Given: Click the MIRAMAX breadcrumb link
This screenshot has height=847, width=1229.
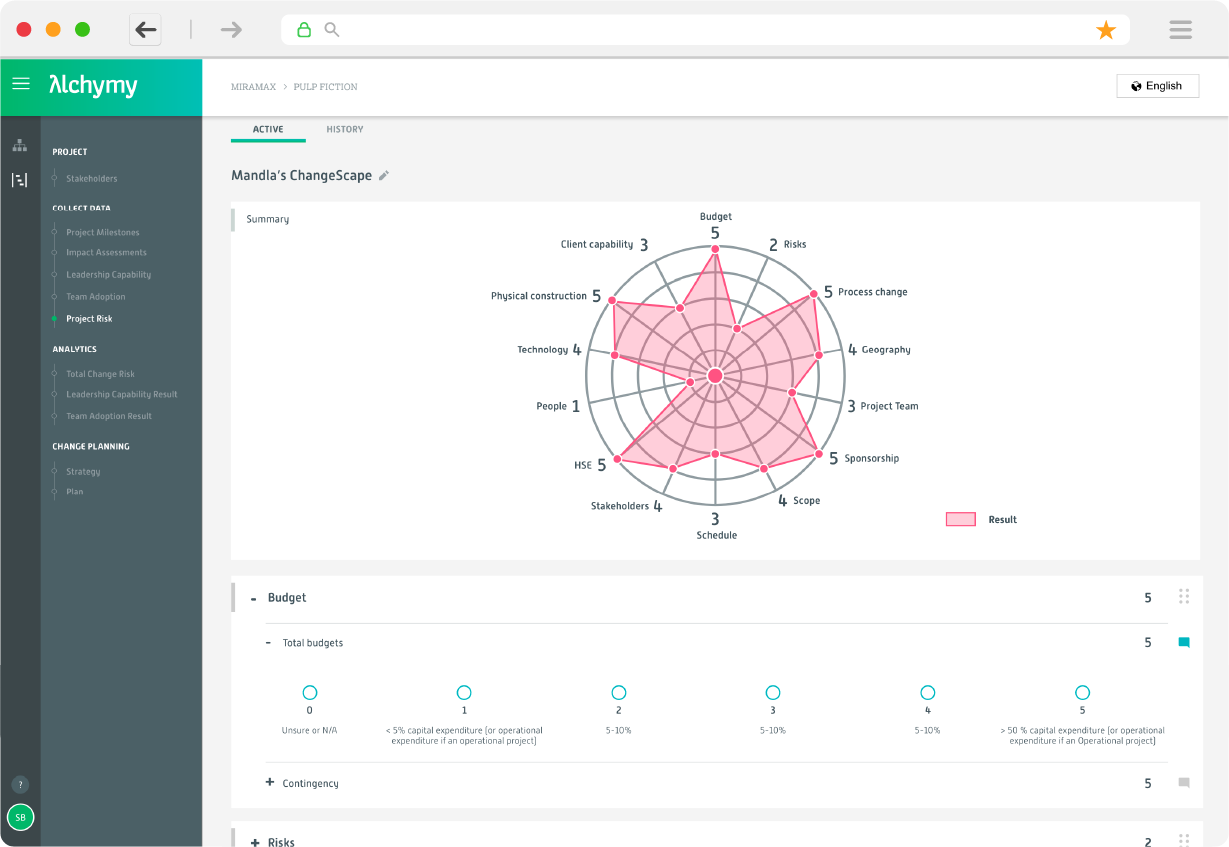Looking at the screenshot, I should [252, 87].
